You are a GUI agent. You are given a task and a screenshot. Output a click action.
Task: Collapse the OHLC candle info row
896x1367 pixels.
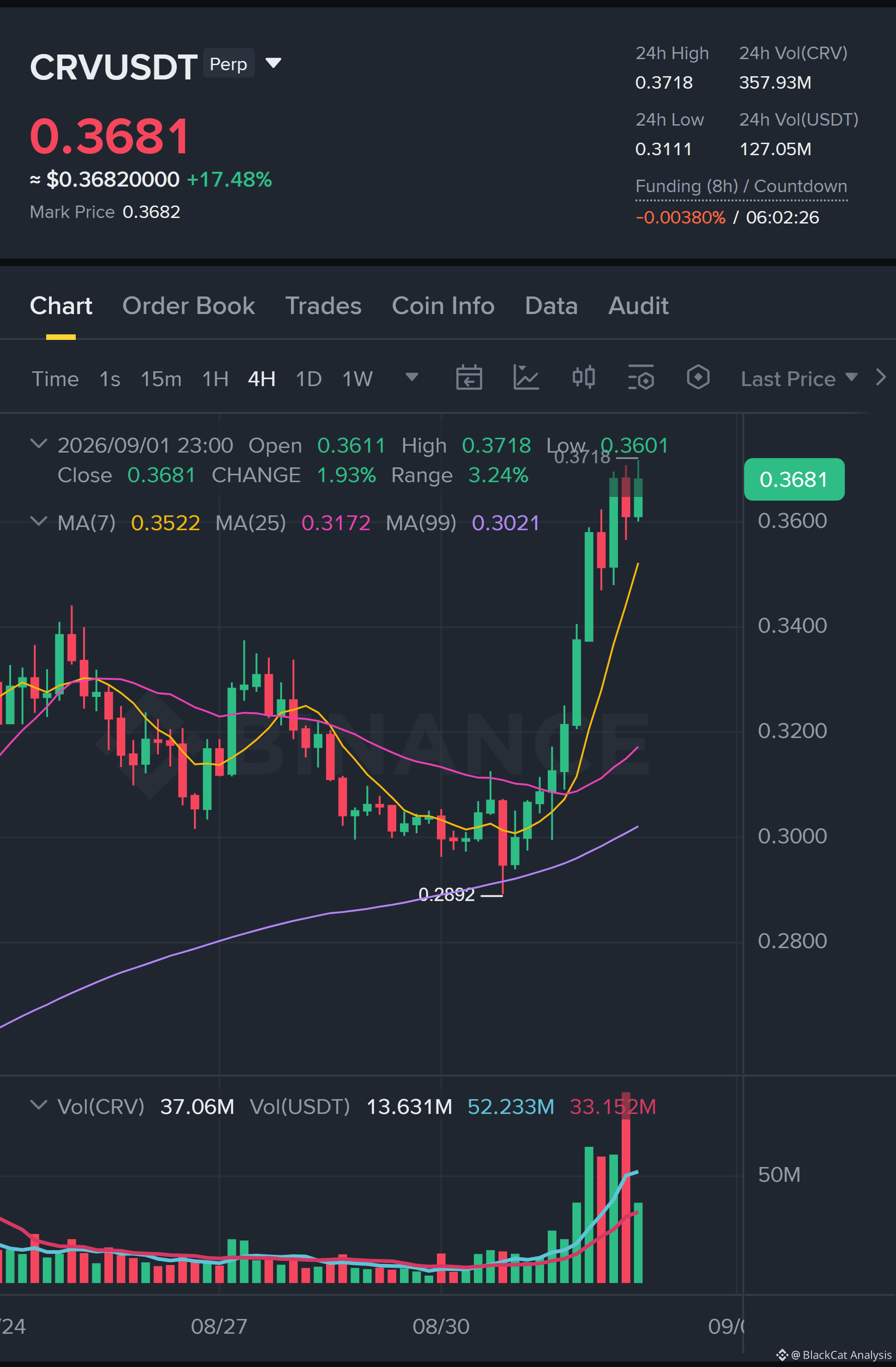pyautogui.click(x=38, y=443)
